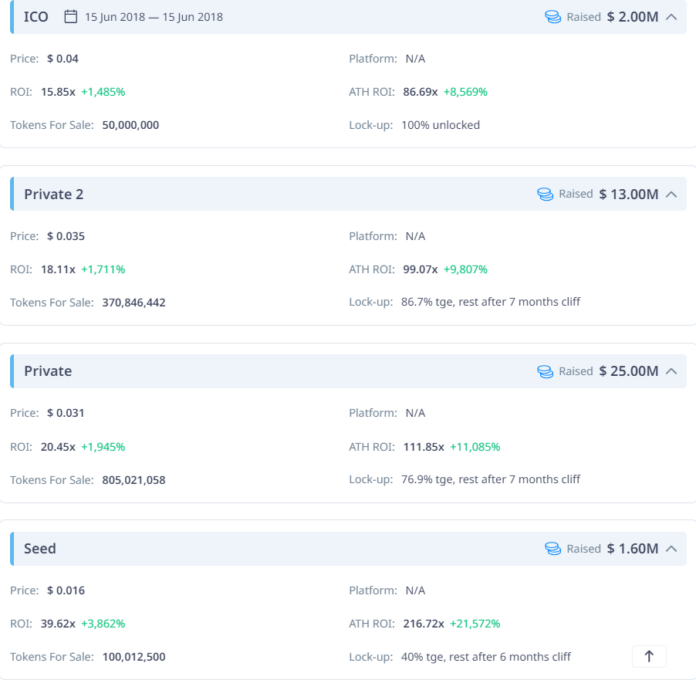This screenshot has width=696, height=680.
Task: Click the coins icon in the Seed header
Action: [553, 549]
